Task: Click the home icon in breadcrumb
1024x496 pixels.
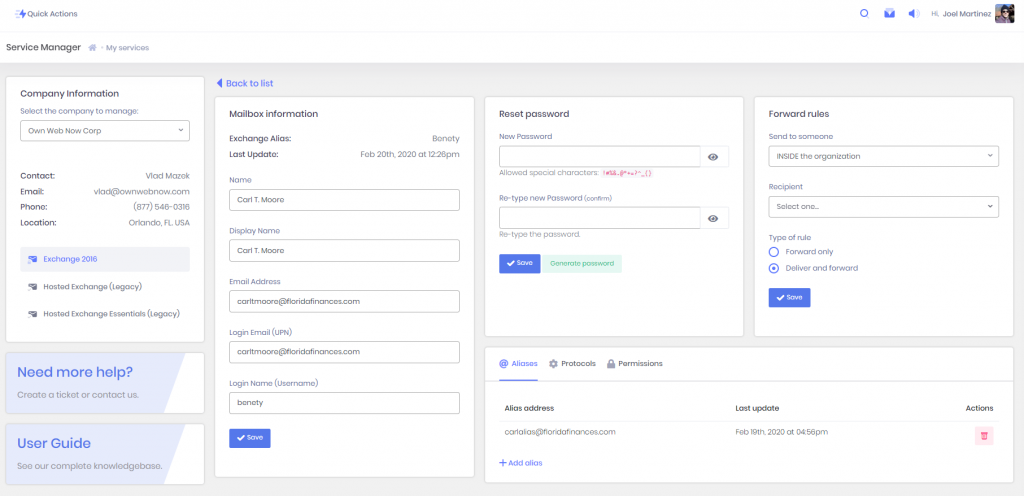Action: pos(93,47)
